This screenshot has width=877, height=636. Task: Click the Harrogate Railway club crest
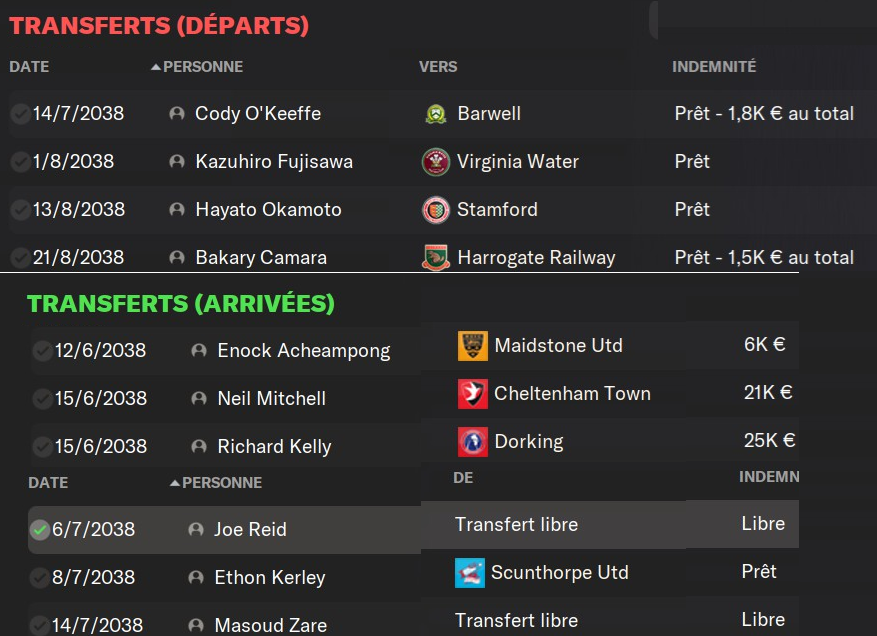click(x=435, y=257)
